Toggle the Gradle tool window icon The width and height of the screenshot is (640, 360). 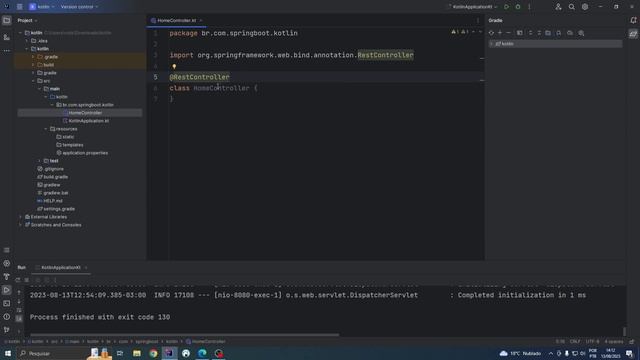point(633,34)
